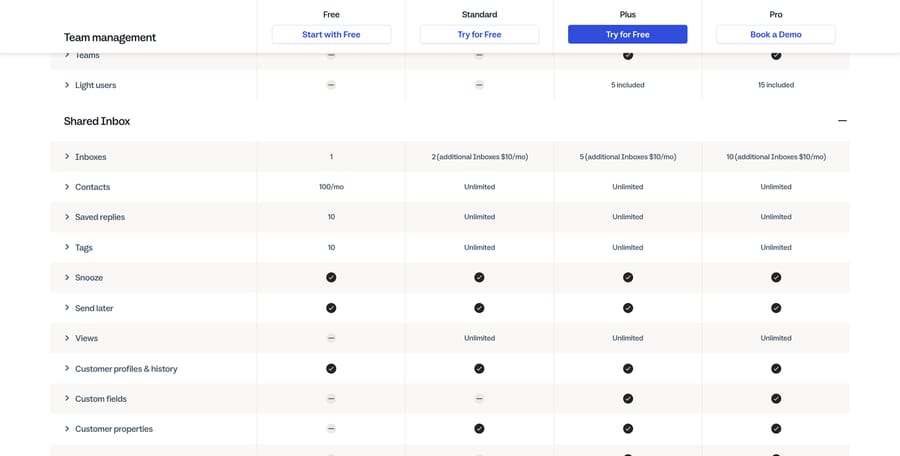Click the Team management heading
Image resolution: width=900 pixels, height=456 pixels.
[110, 37]
